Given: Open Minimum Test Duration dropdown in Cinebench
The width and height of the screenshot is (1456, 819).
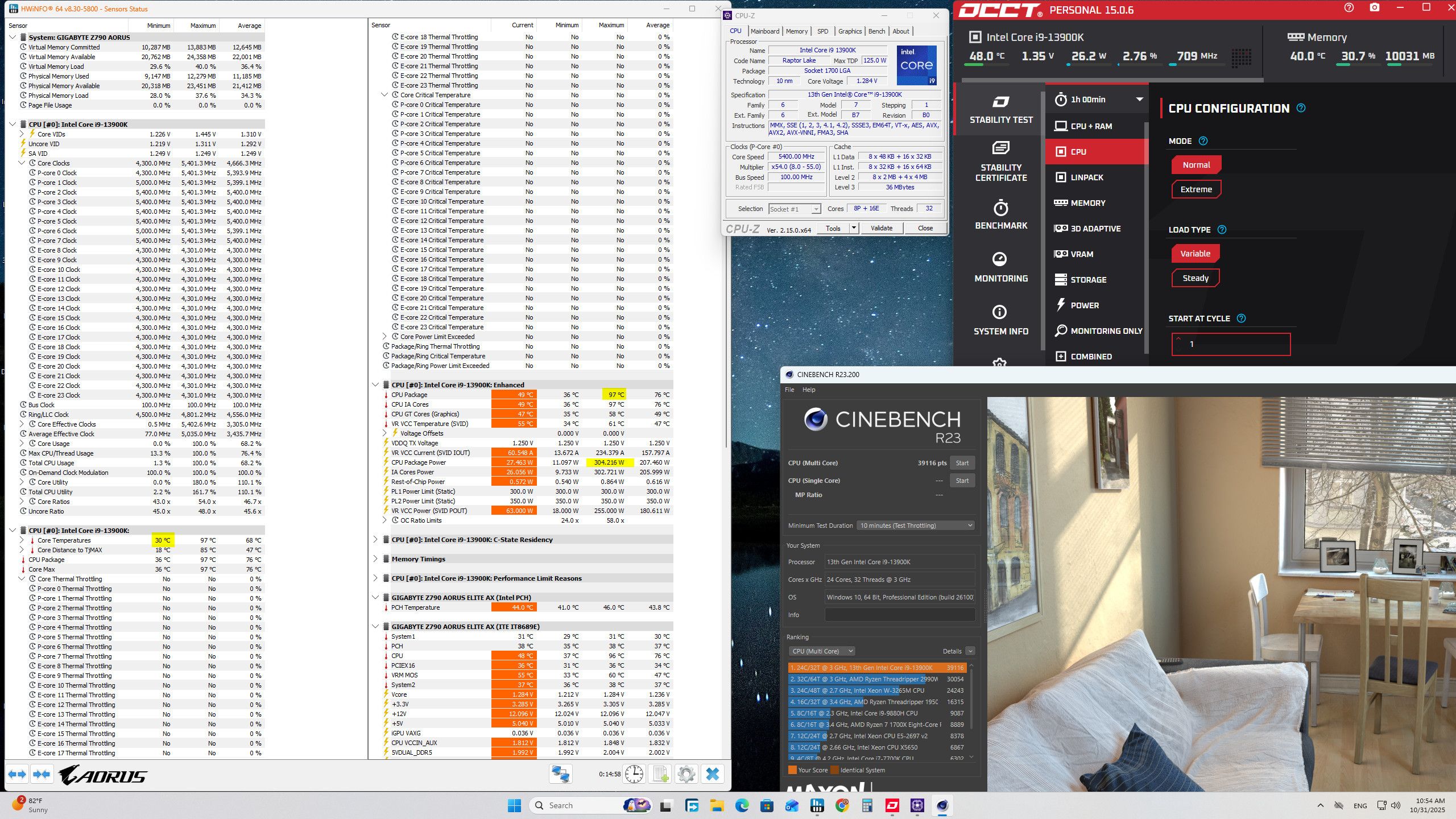Looking at the screenshot, I should point(916,526).
